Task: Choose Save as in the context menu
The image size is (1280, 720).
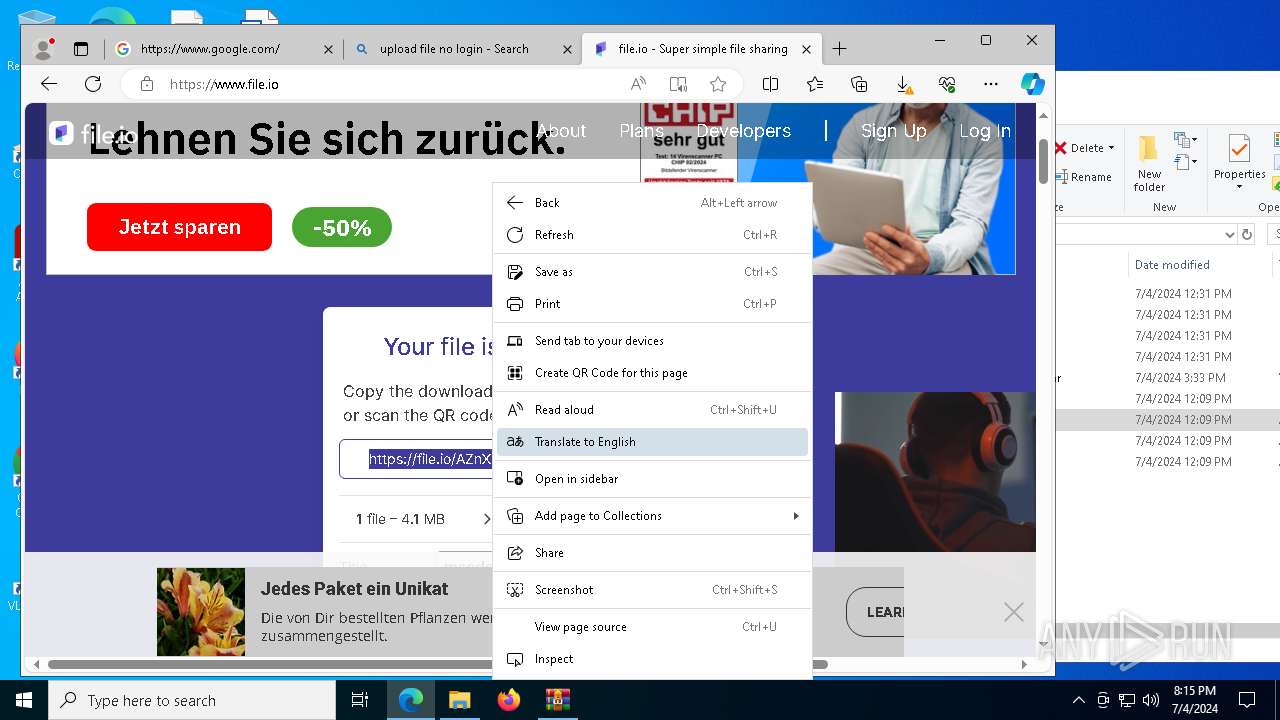Action: [652, 272]
